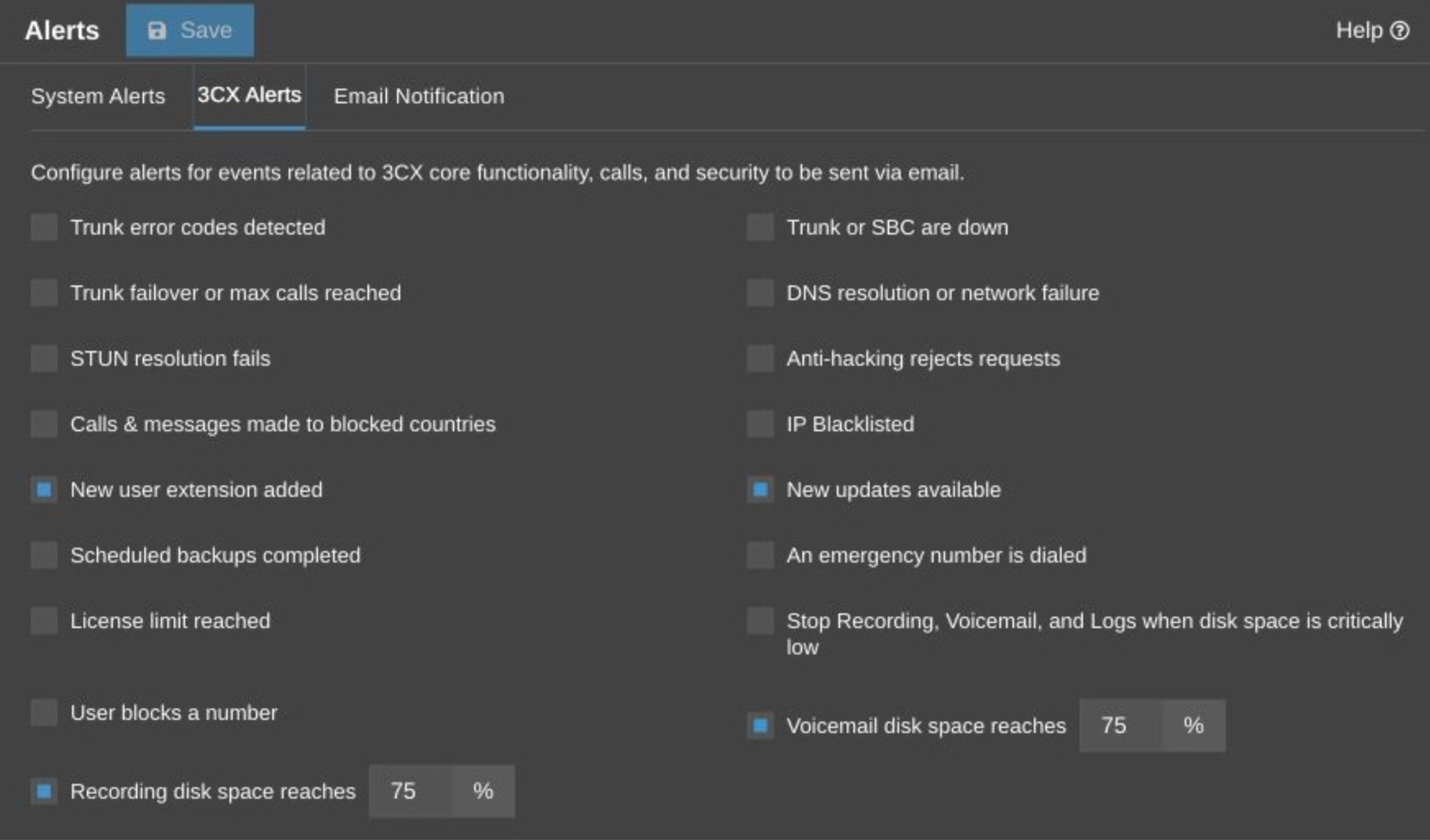Select the 3CX Alerts tab
This screenshot has height=840, width=1430.
pyautogui.click(x=249, y=95)
